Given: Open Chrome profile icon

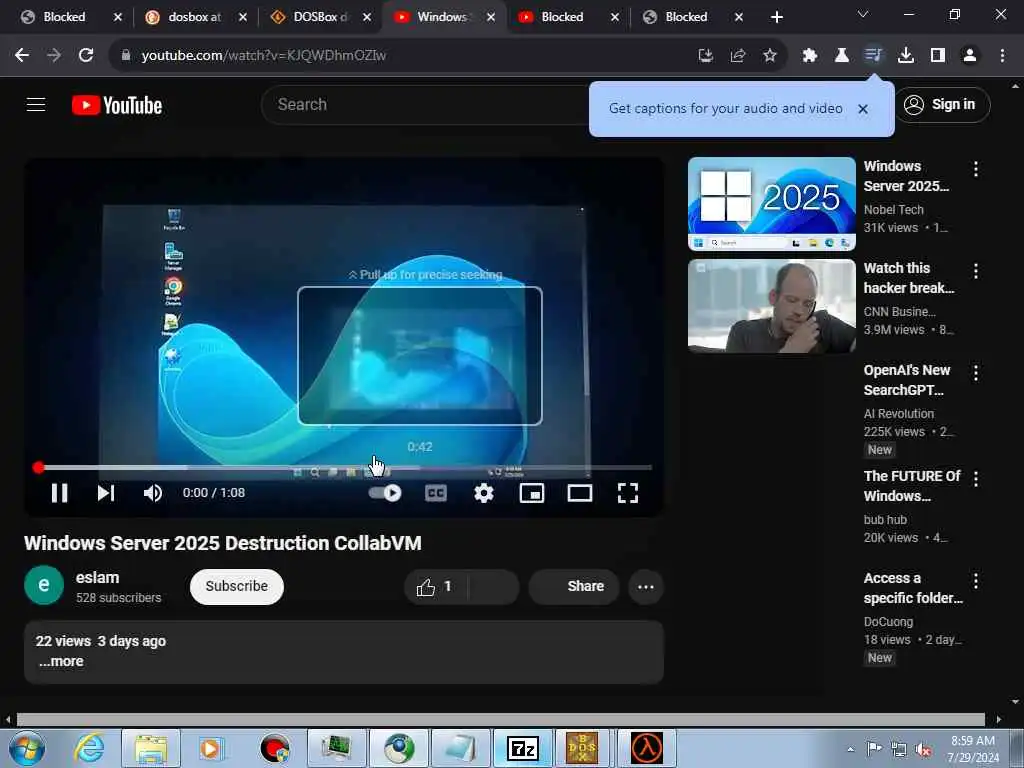Looking at the screenshot, I should pyautogui.click(x=970, y=56).
